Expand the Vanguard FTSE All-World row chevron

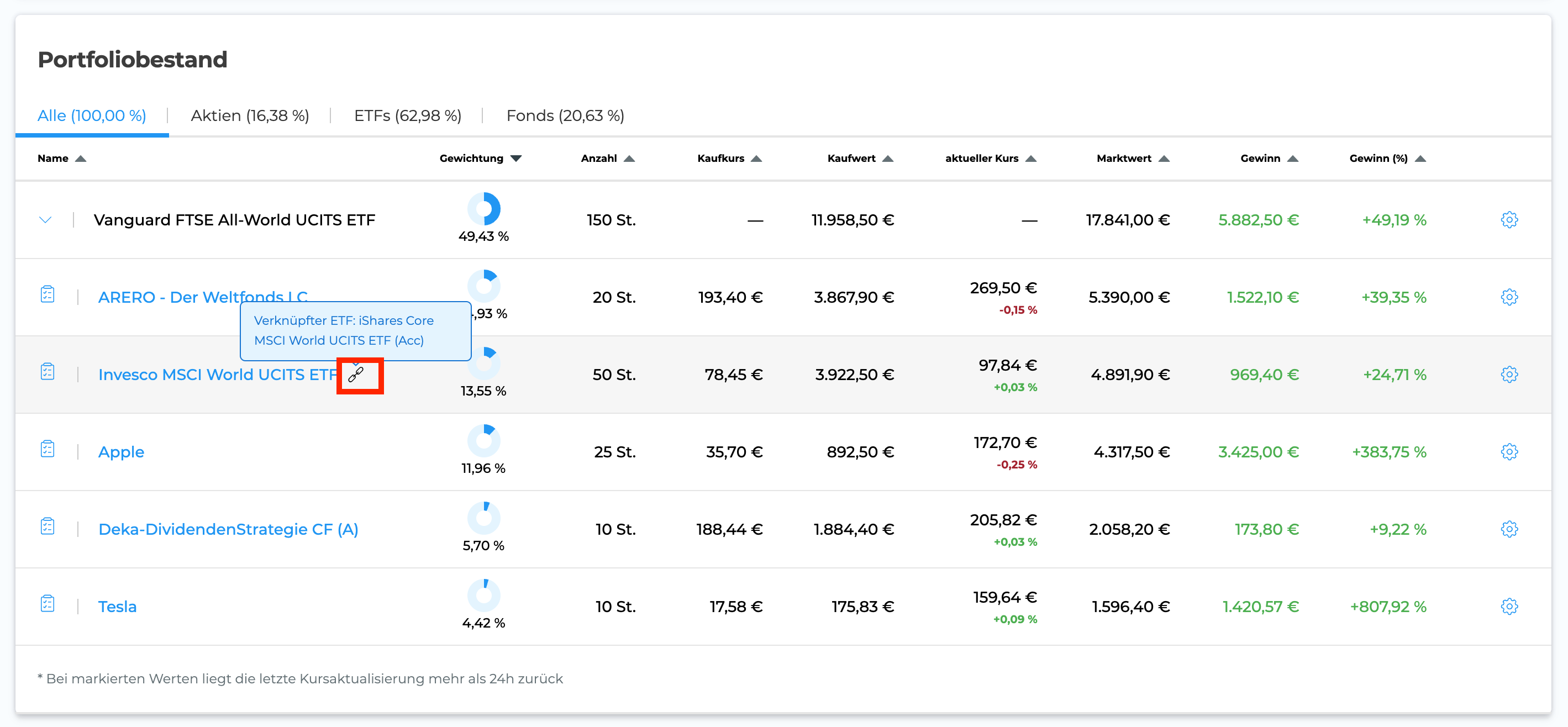pos(45,220)
